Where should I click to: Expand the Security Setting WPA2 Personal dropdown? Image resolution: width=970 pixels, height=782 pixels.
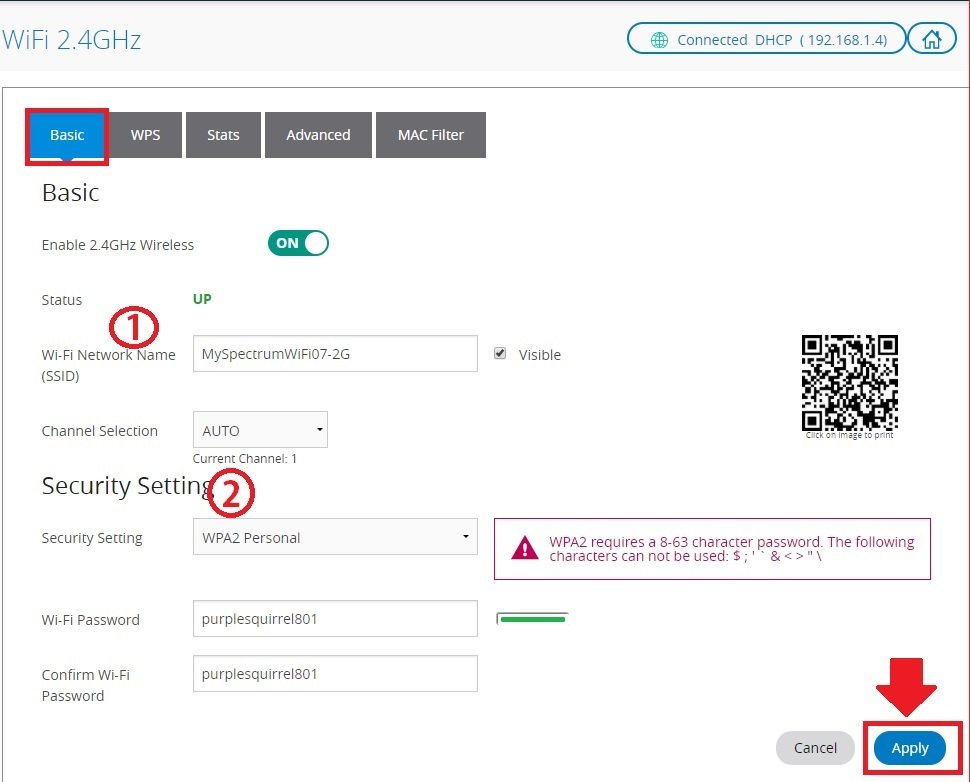334,537
